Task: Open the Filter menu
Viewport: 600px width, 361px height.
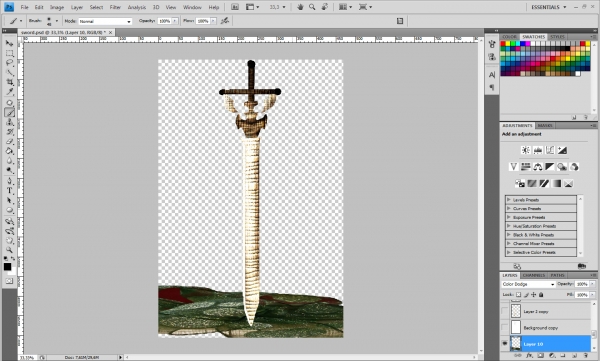Action: click(115, 7)
